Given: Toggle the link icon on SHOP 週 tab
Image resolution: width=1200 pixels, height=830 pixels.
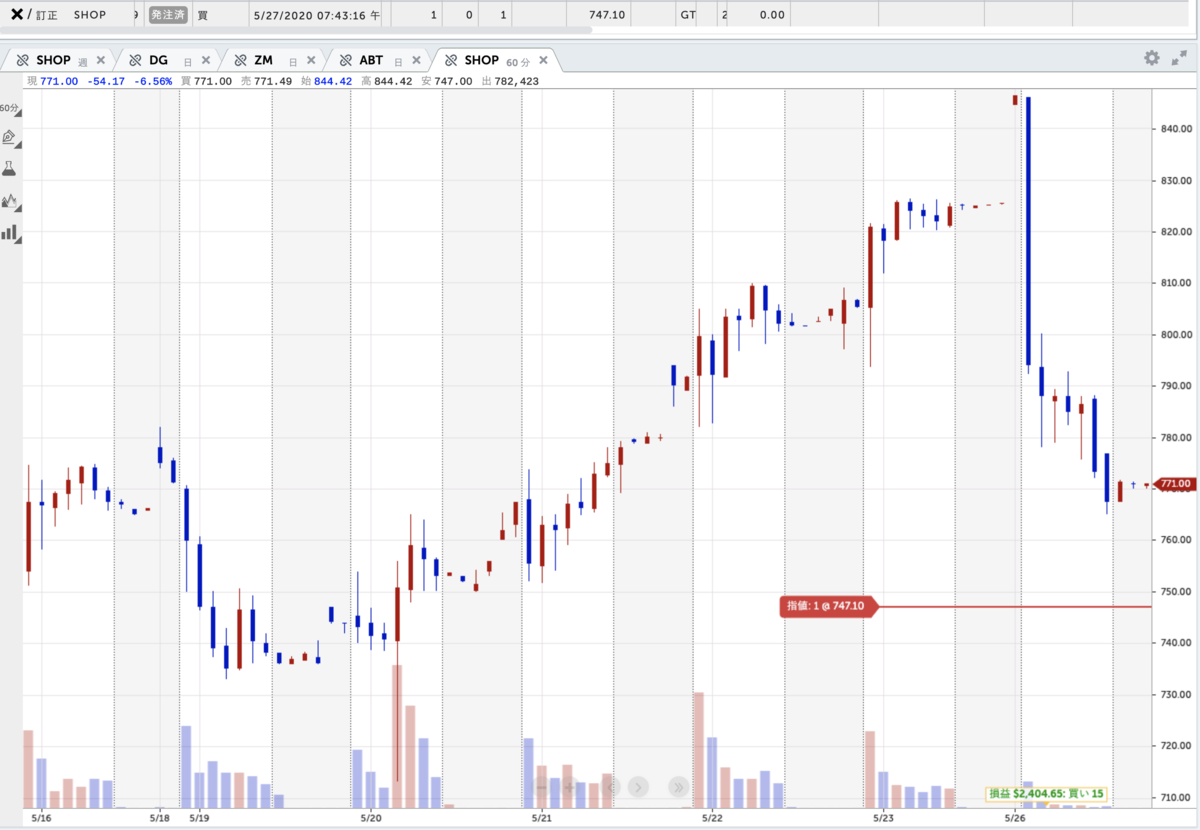Looking at the screenshot, I should 23,60.
